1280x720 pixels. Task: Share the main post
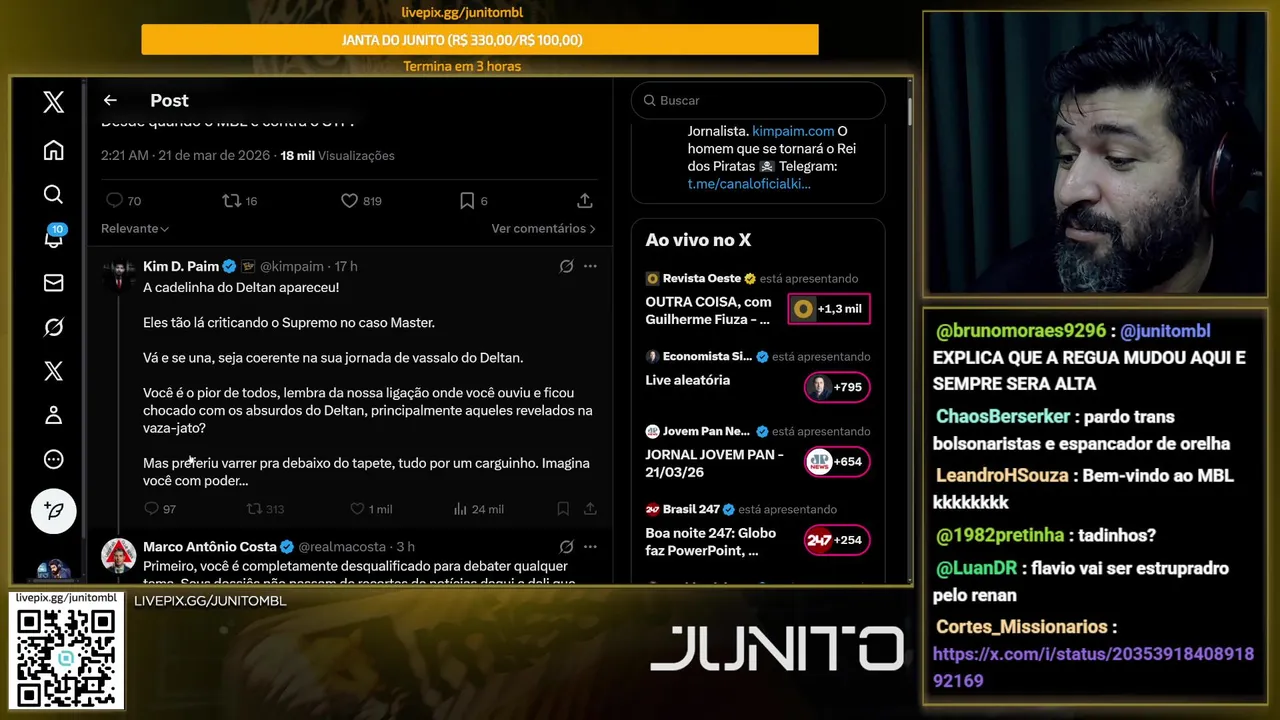(x=585, y=201)
